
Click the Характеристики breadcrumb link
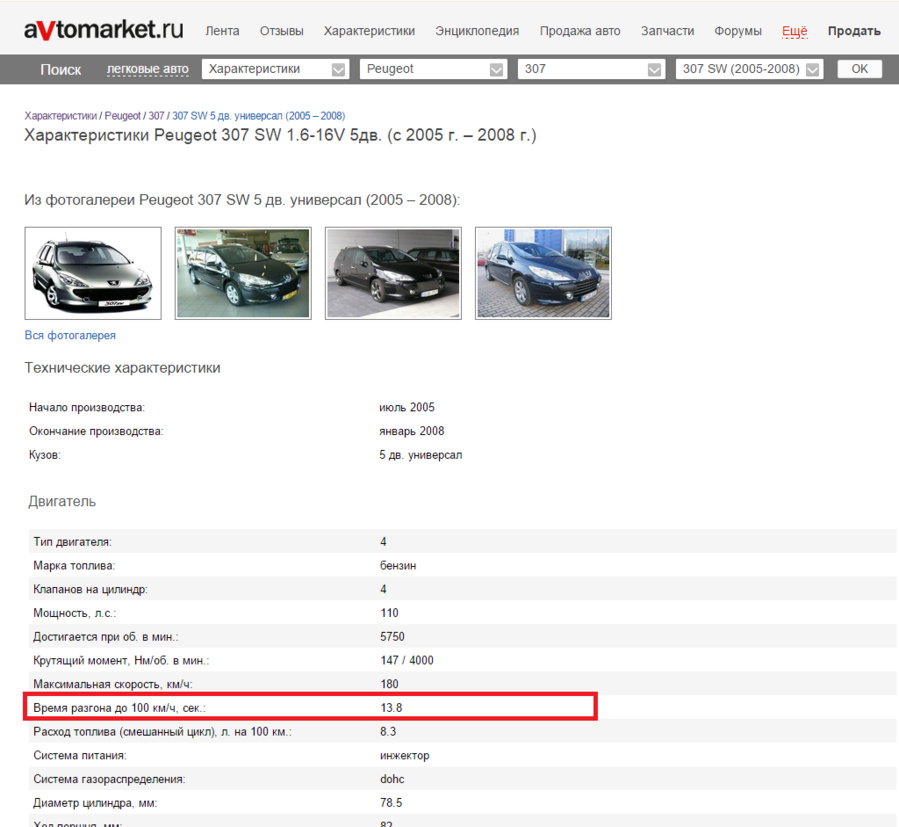(x=61, y=116)
